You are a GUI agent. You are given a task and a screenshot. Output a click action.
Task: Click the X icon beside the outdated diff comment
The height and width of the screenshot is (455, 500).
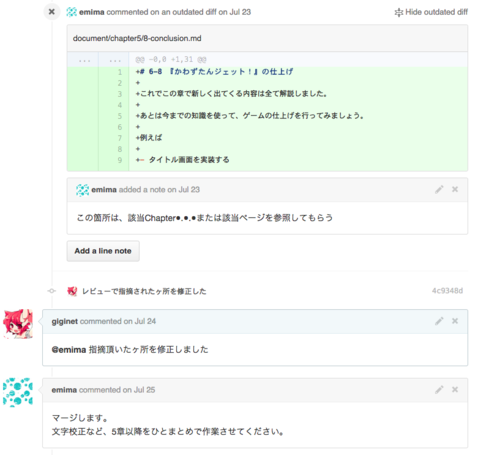(x=52, y=12)
